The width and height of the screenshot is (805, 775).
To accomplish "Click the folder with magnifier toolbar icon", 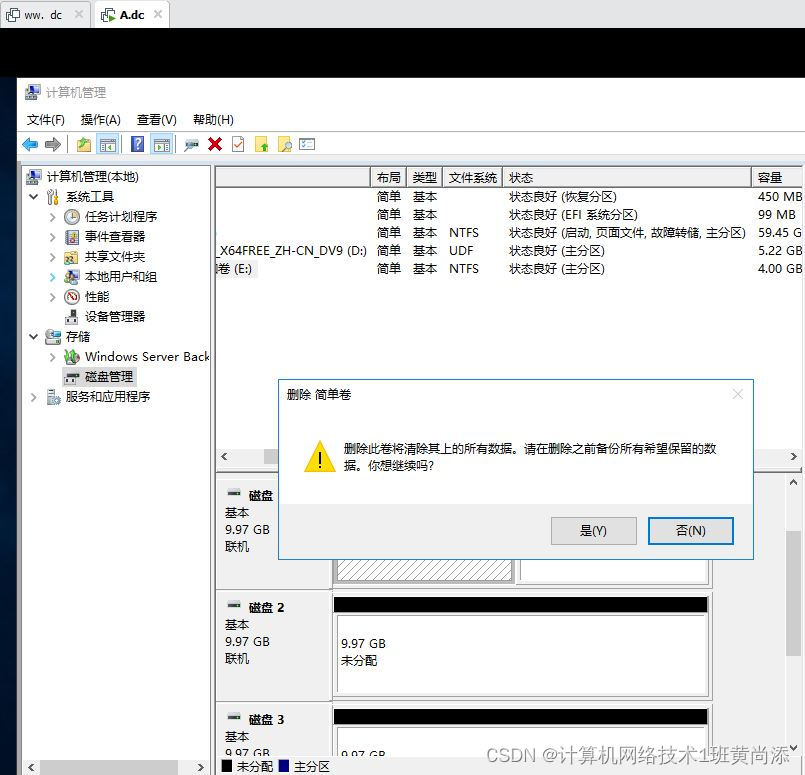I will (x=285, y=143).
